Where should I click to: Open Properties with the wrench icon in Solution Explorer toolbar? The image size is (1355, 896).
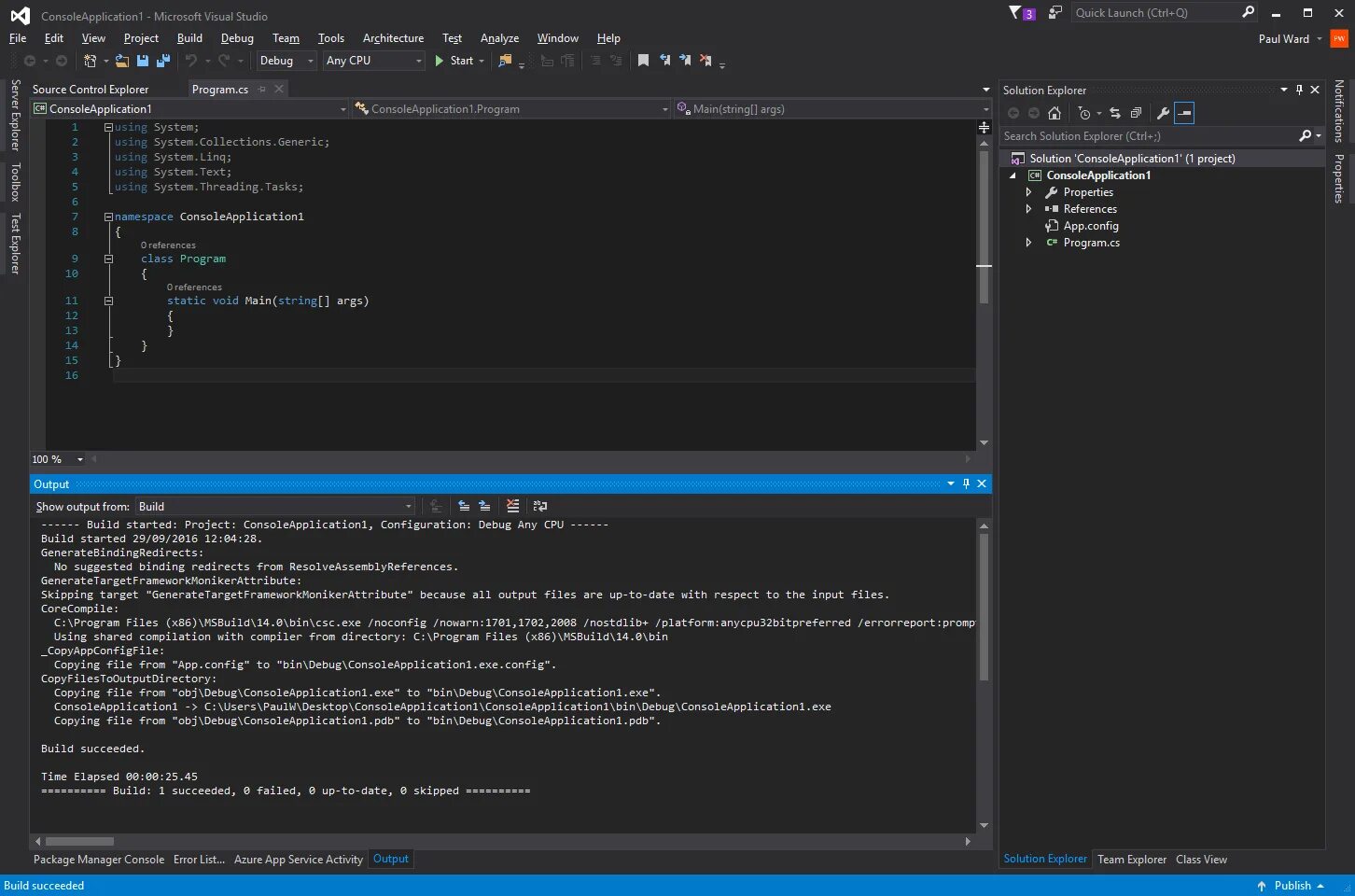click(1163, 113)
